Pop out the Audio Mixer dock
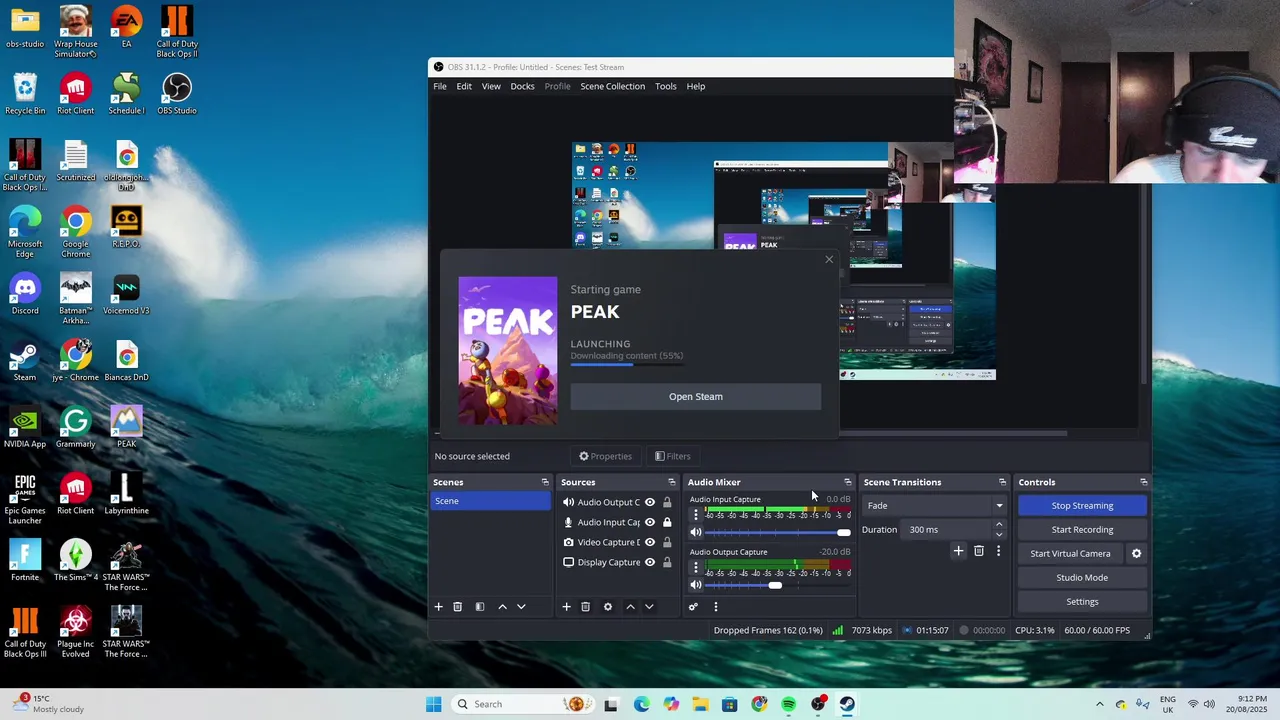Screen dimensions: 1280x720 848,482
